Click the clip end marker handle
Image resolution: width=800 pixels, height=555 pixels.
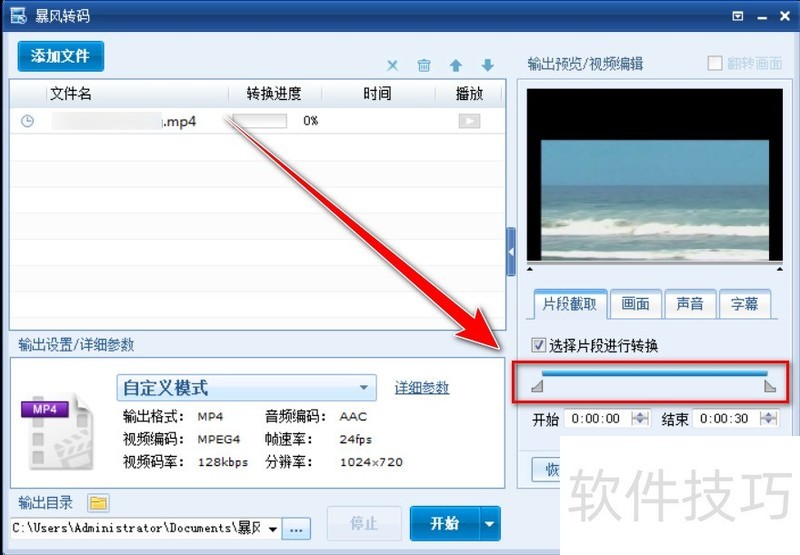[x=770, y=386]
